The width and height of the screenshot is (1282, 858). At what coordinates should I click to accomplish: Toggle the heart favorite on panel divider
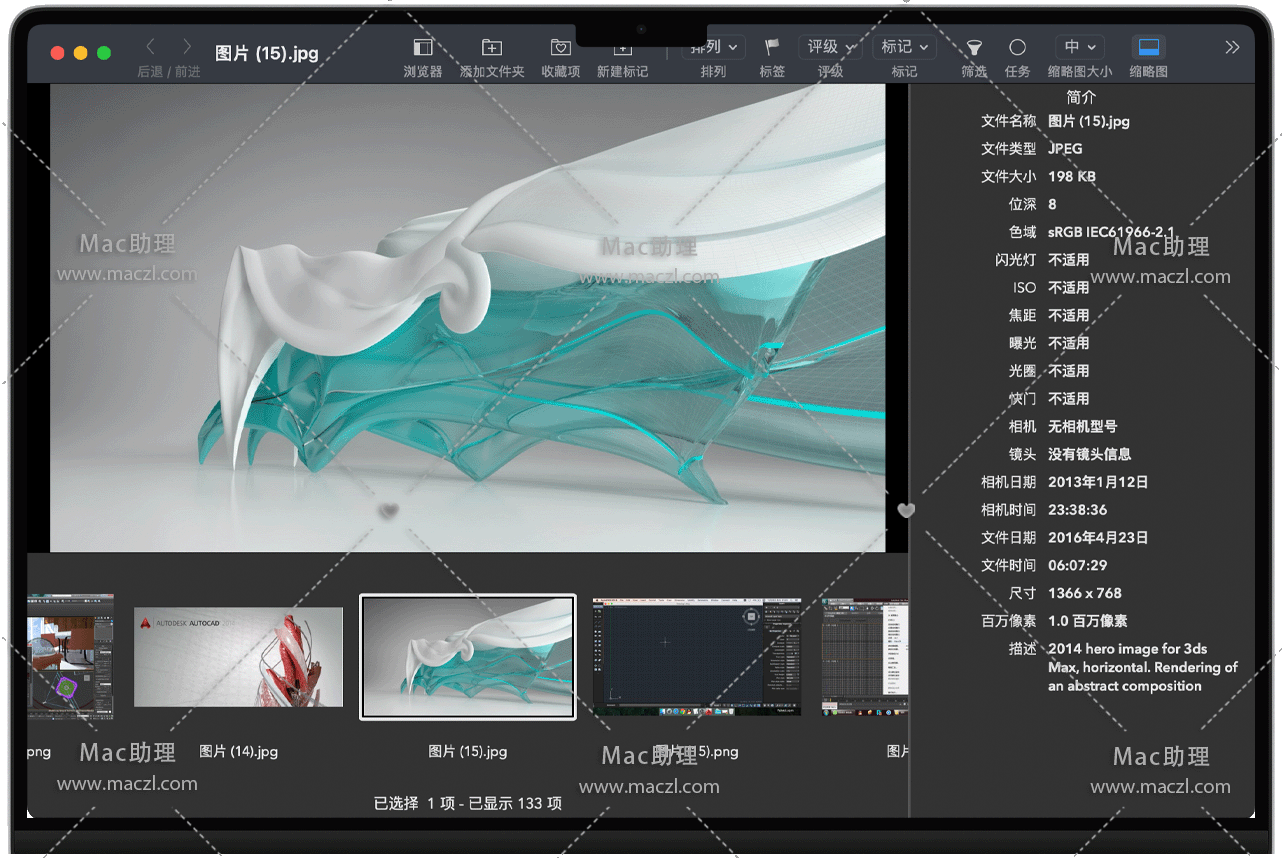point(906,511)
